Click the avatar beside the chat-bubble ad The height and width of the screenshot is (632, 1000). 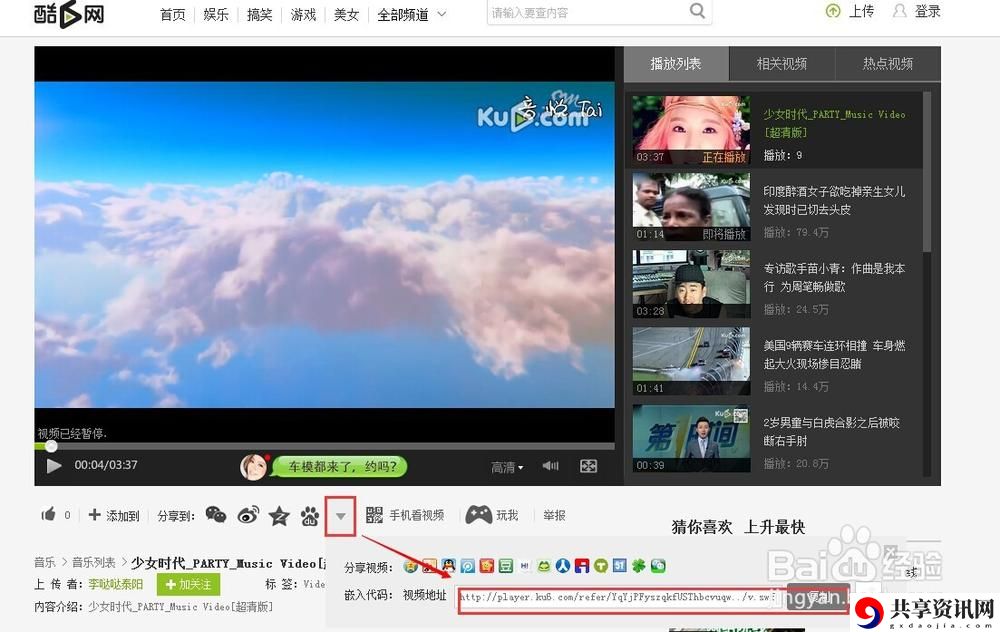[x=253, y=467]
